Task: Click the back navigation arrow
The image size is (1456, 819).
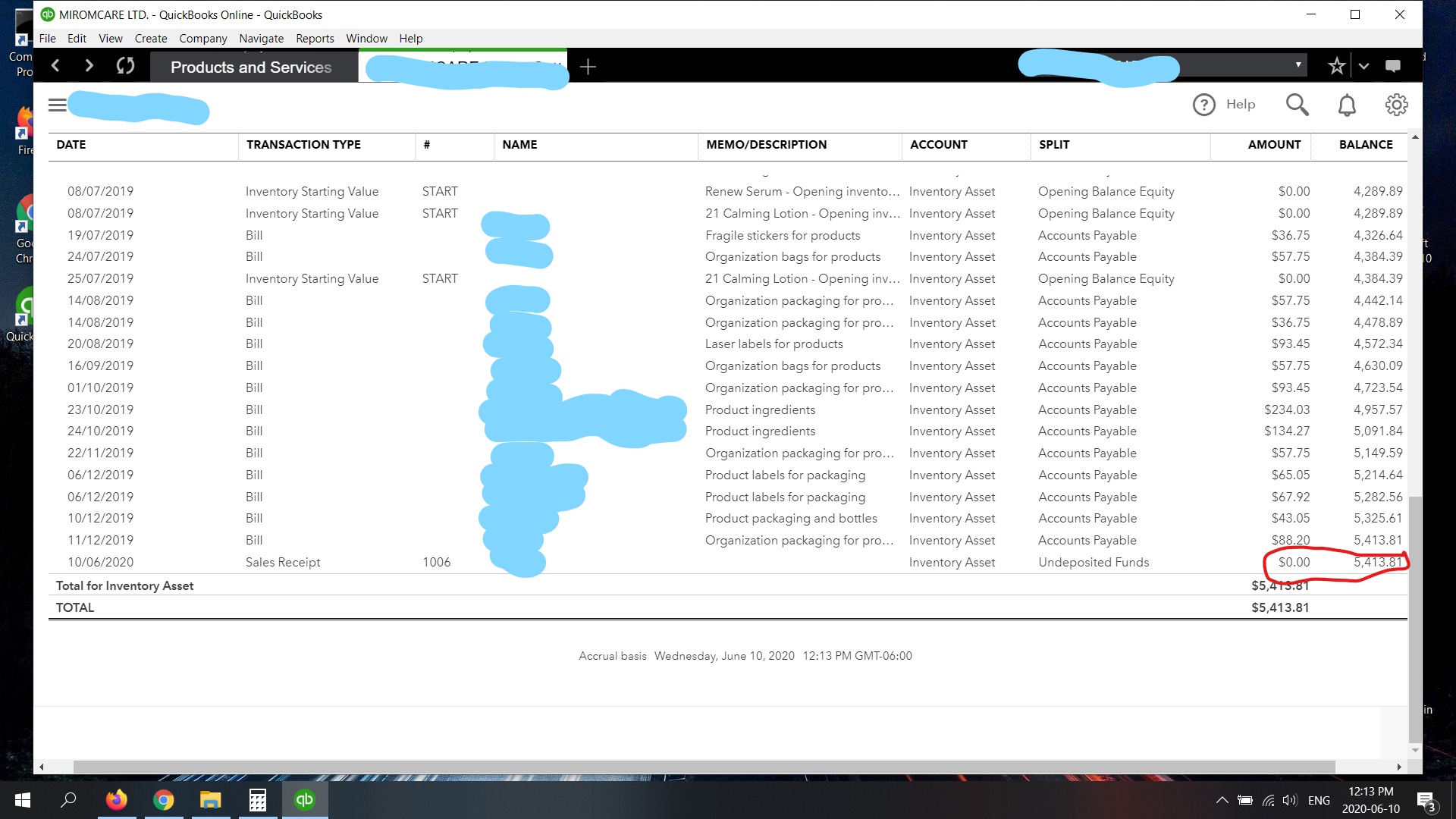Action: (55, 66)
